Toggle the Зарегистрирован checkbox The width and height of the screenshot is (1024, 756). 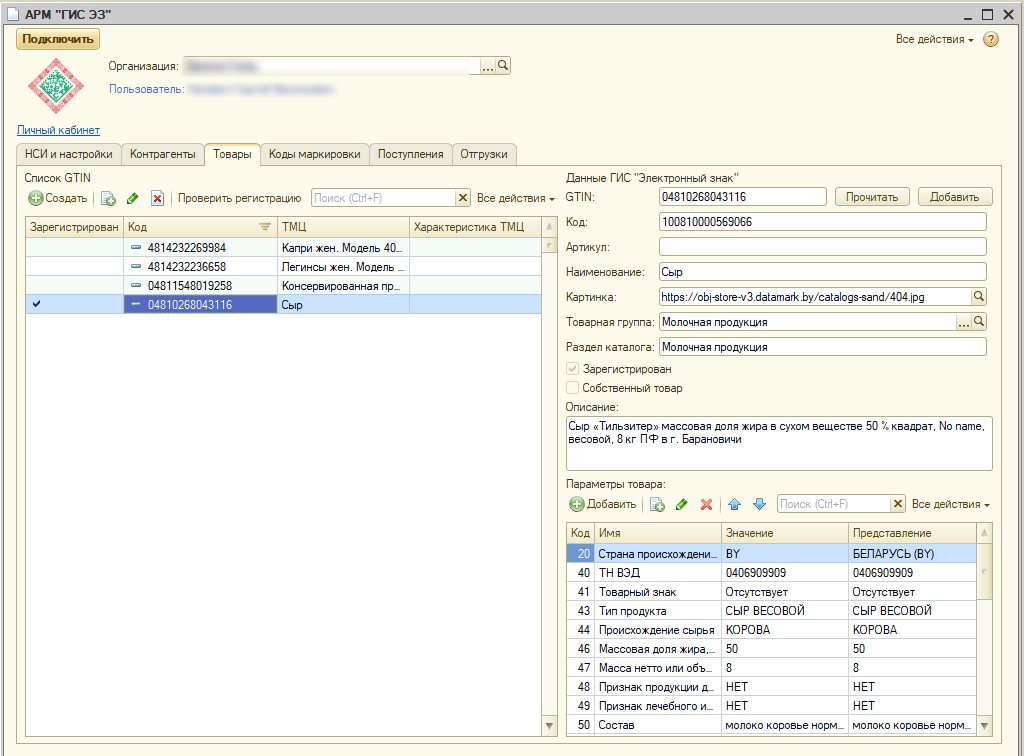(x=573, y=369)
